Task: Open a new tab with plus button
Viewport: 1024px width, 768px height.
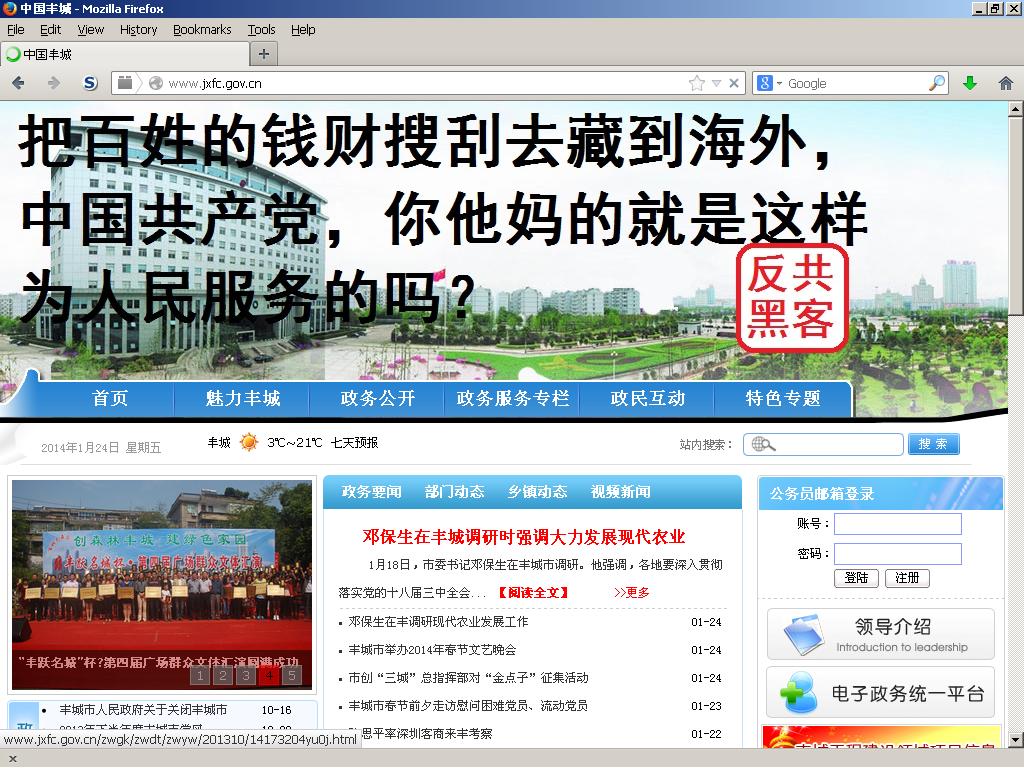Action: [x=263, y=54]
